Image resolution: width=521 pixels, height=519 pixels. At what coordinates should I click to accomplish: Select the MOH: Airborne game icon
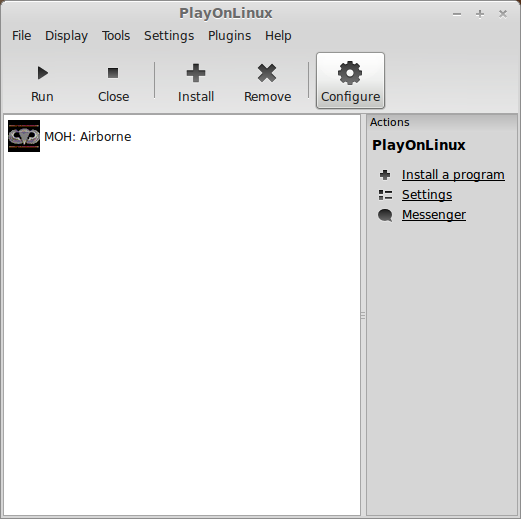(24, 136)
